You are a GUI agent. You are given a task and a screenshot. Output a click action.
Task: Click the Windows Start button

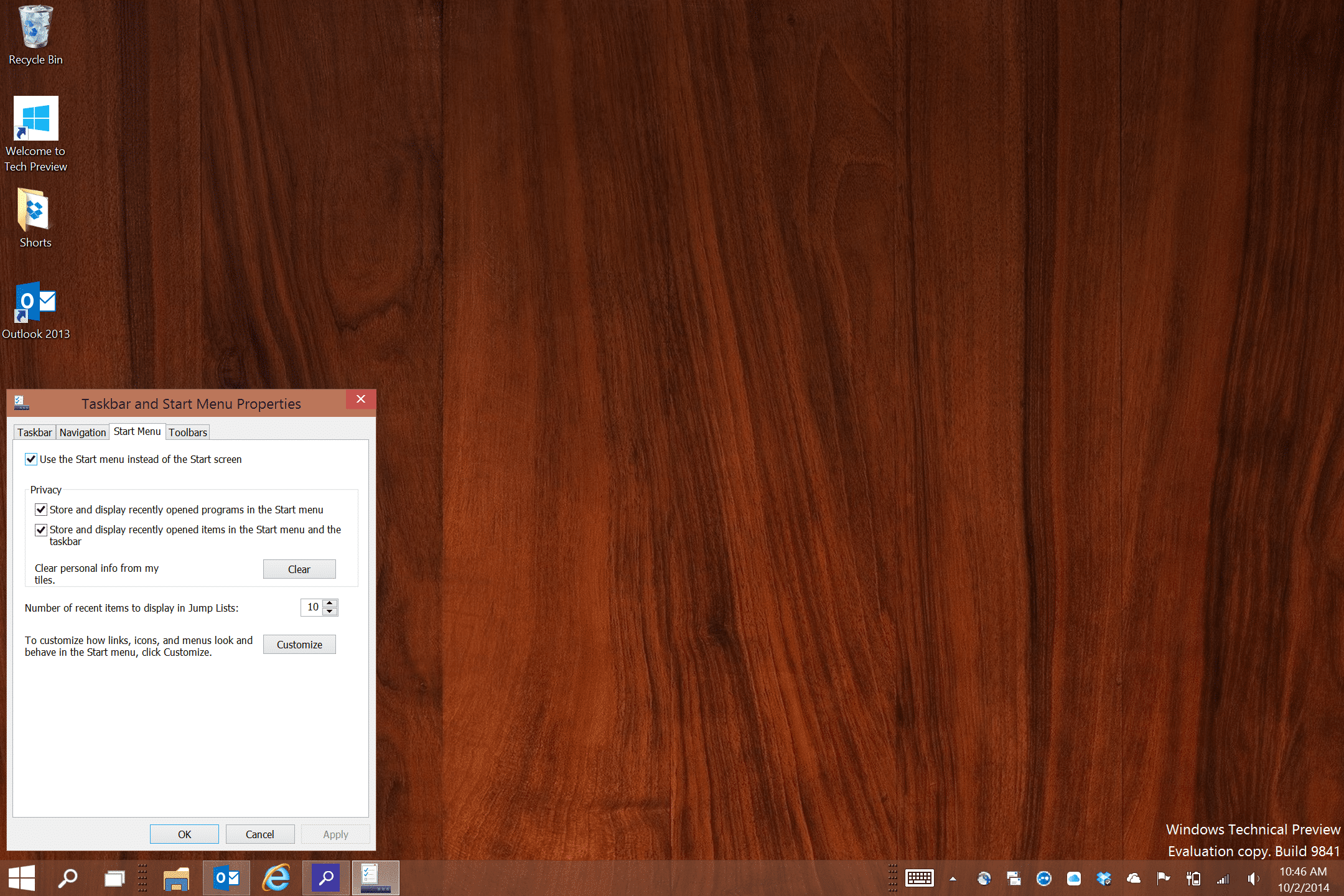click(22, 878)
